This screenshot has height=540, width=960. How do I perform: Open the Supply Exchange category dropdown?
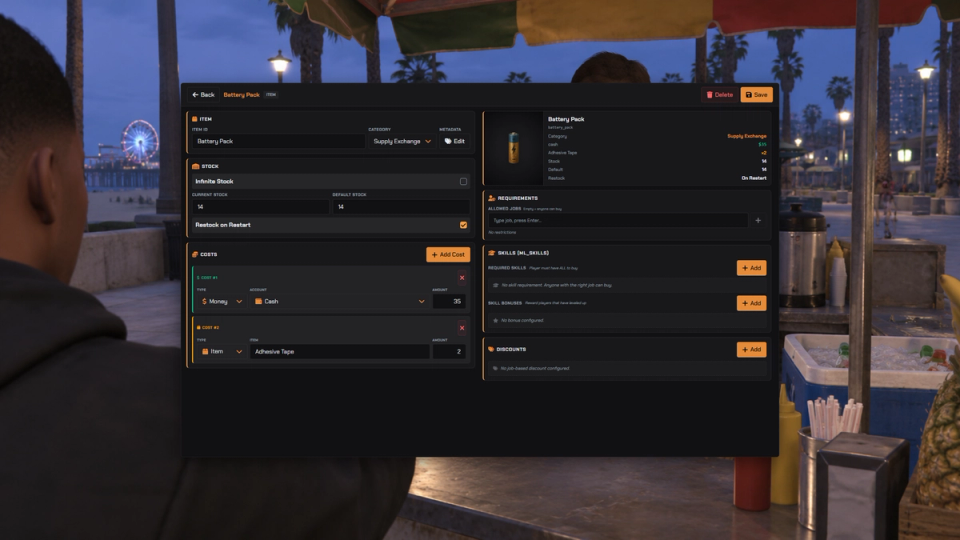click(x=402, y=141)
